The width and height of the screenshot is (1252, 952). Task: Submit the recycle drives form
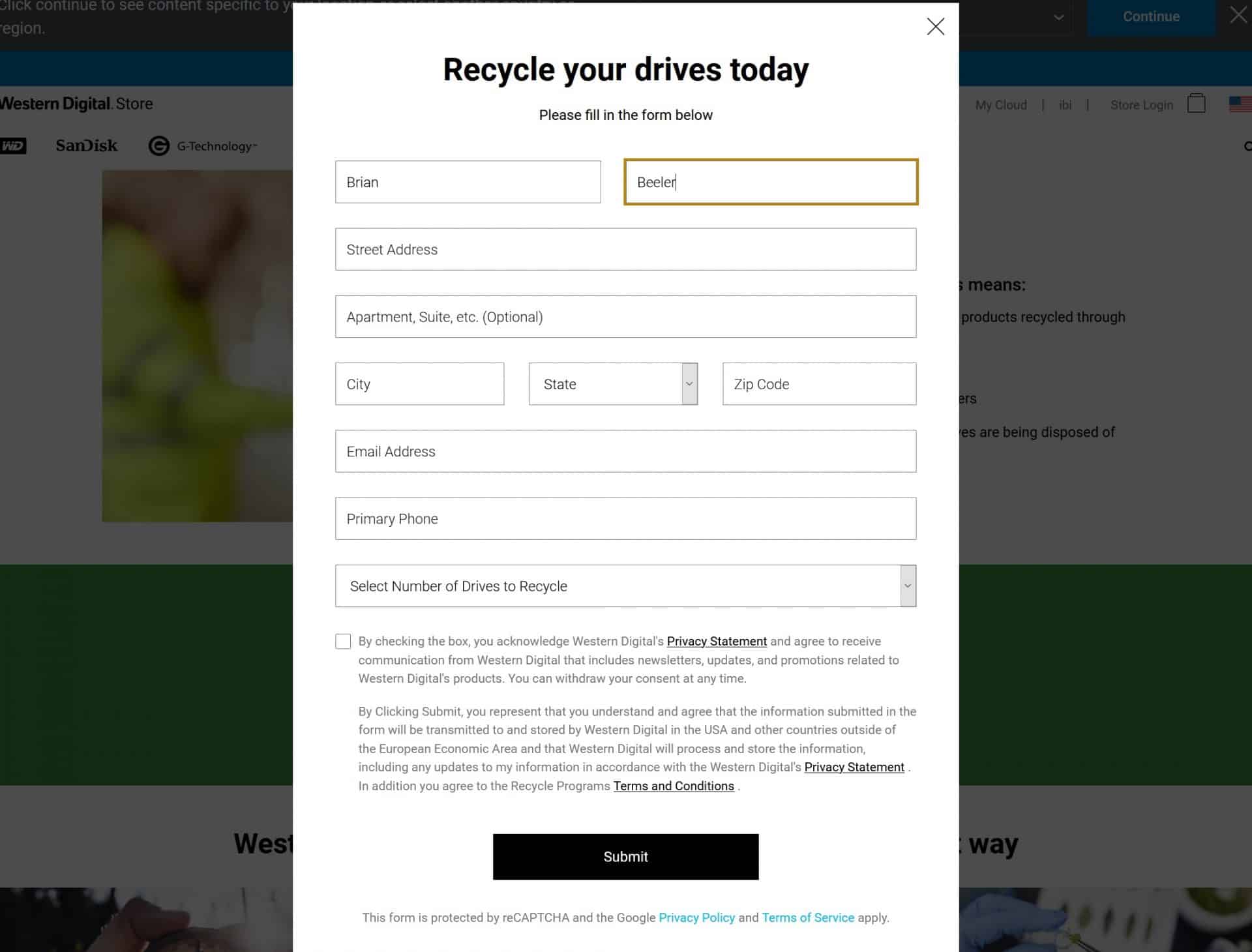[626, 856]
